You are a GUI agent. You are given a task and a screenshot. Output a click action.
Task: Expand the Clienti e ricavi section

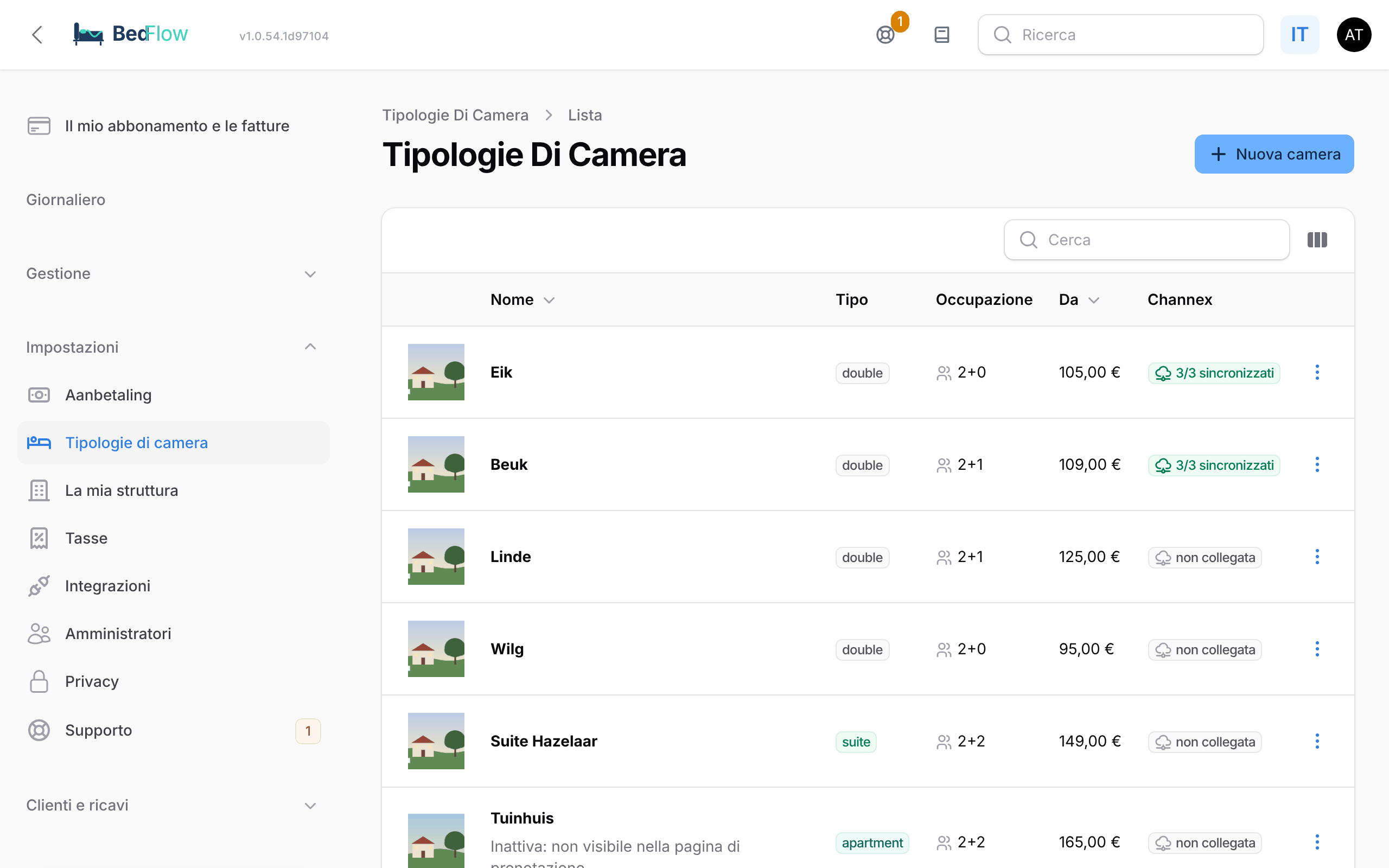pyautogui.click(x=172, y=806)
